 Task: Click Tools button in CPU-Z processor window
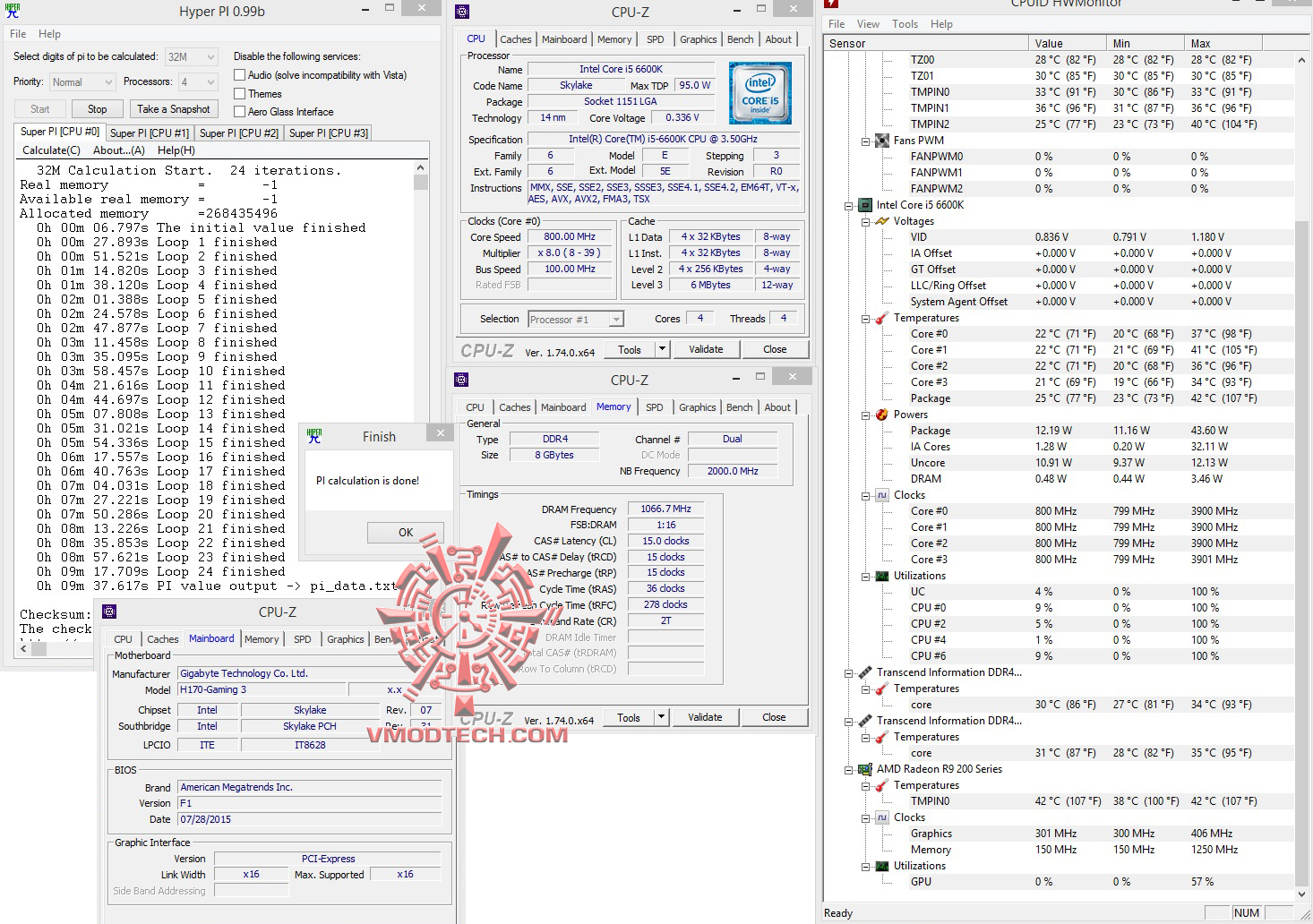click(x=630, y=349)
